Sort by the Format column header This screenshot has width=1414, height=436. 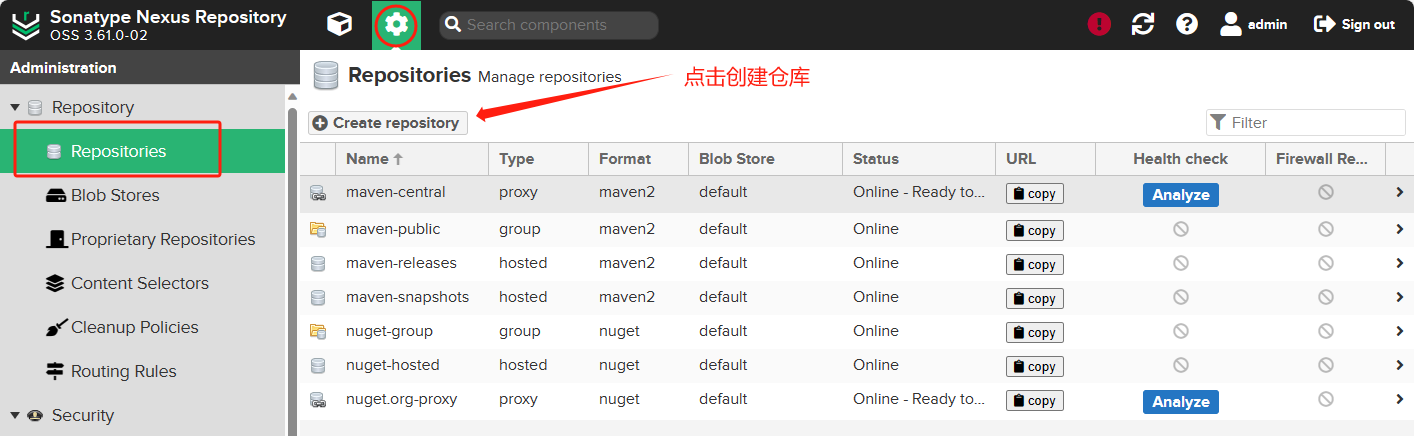(x=638, y=159)
